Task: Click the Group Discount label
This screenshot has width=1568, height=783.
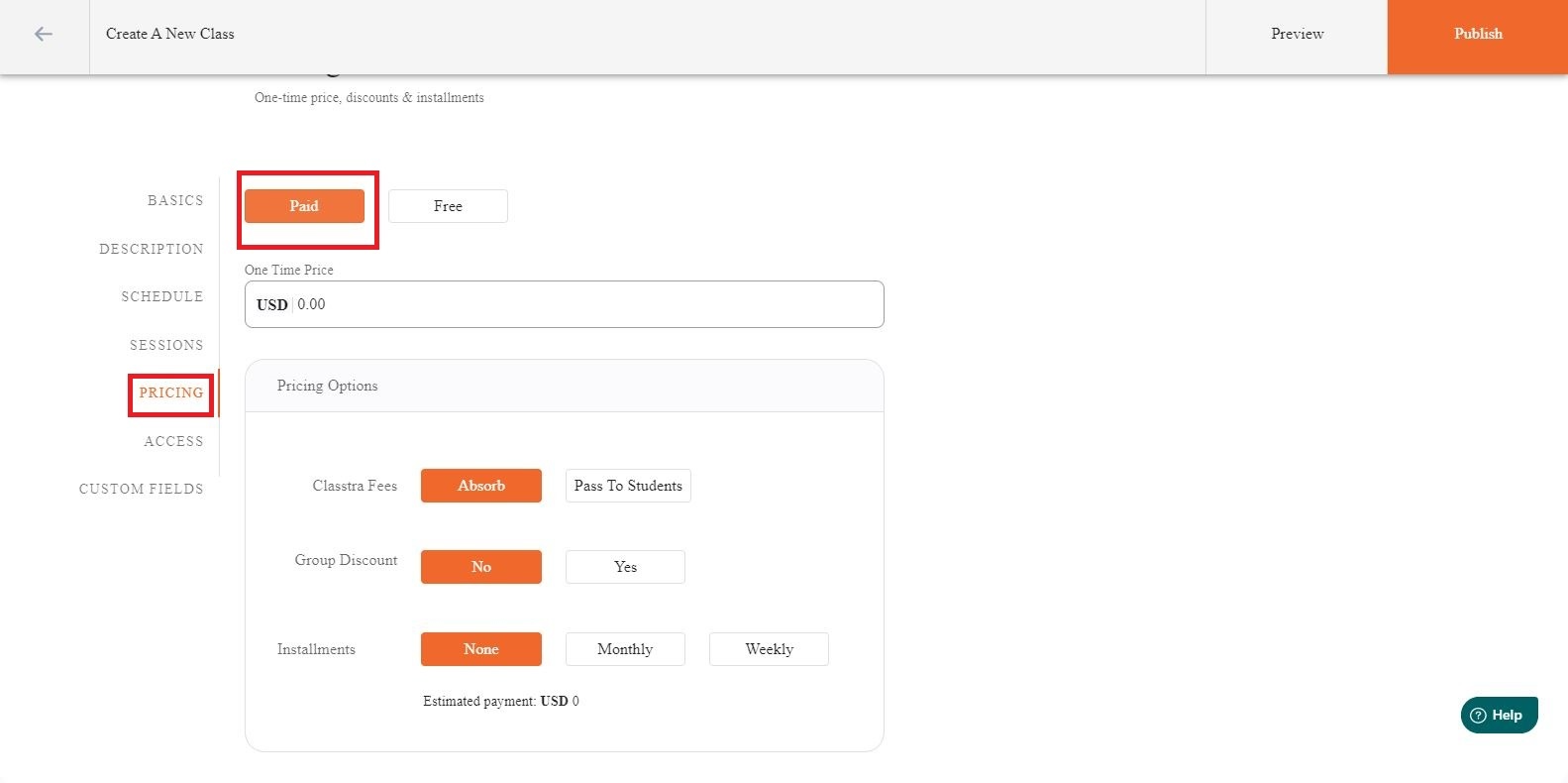Action: (346, 560)
